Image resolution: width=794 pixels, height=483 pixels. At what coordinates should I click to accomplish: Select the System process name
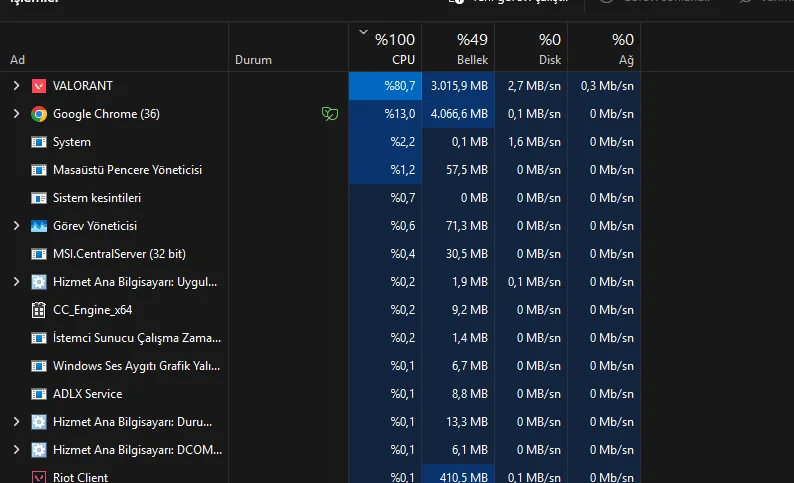(x=72, y=142)
